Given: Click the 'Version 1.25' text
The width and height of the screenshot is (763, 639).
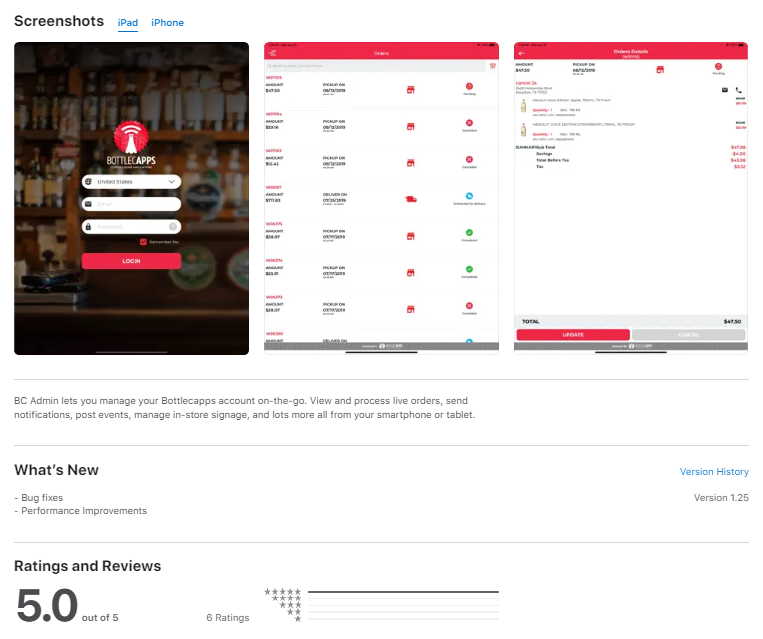Looking at the screenshot, I should point(721,497).
